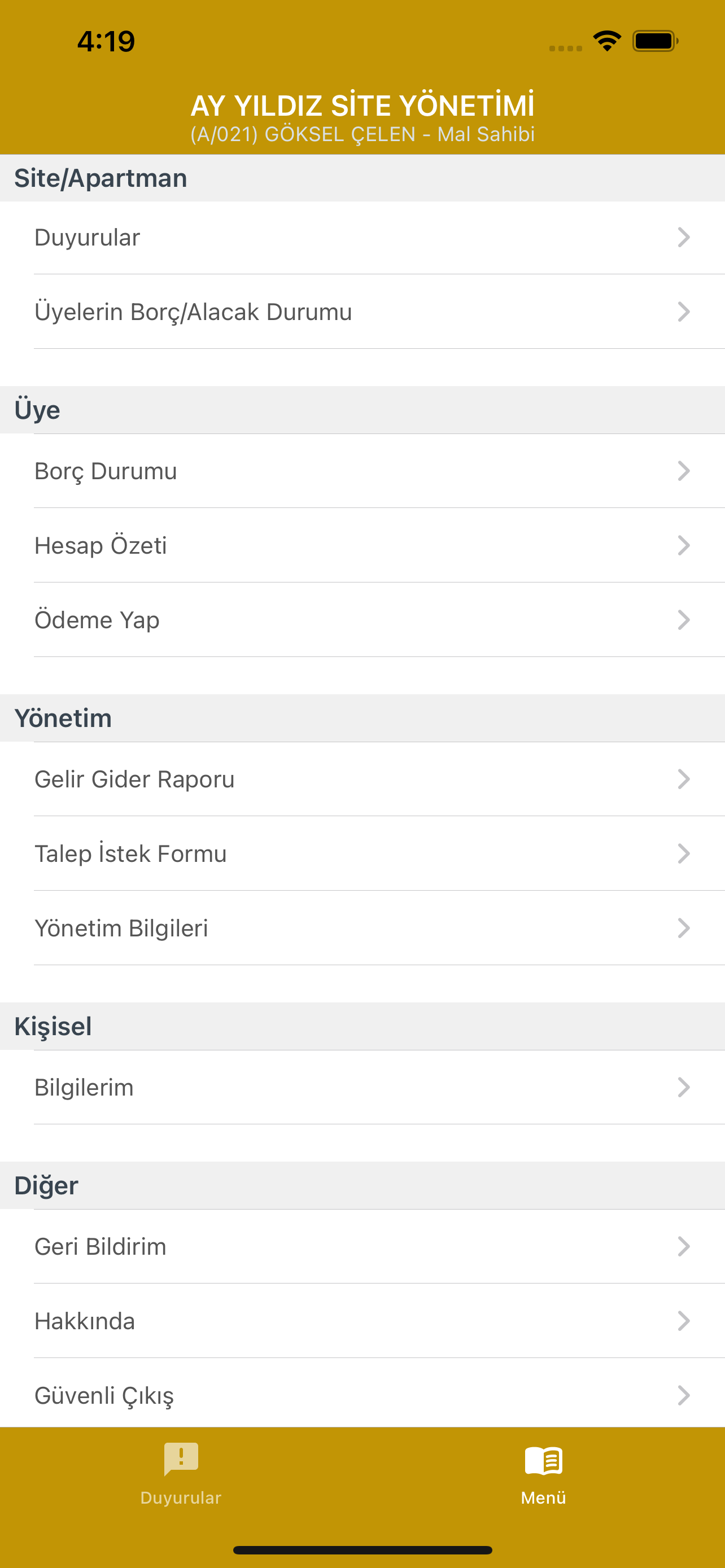Click chevron arrow beside Bilgilerim

(684, 1087)
